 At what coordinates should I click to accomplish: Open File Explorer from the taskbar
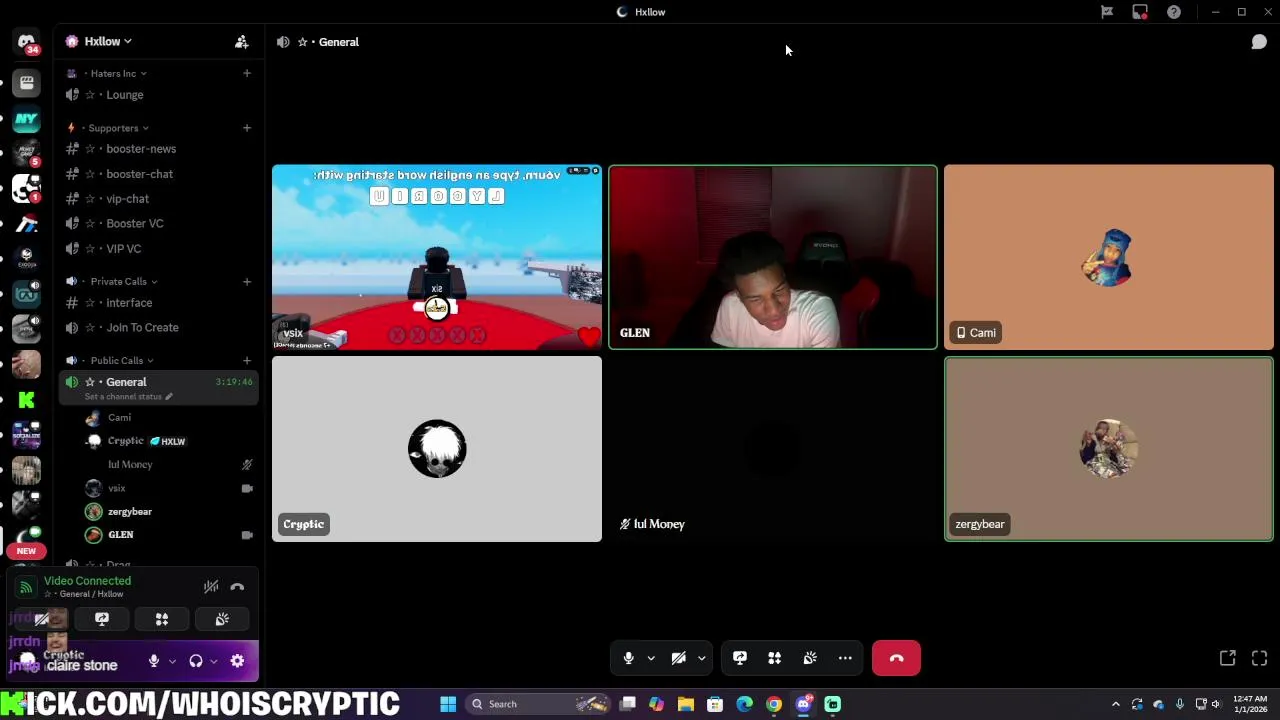point(686,704)
